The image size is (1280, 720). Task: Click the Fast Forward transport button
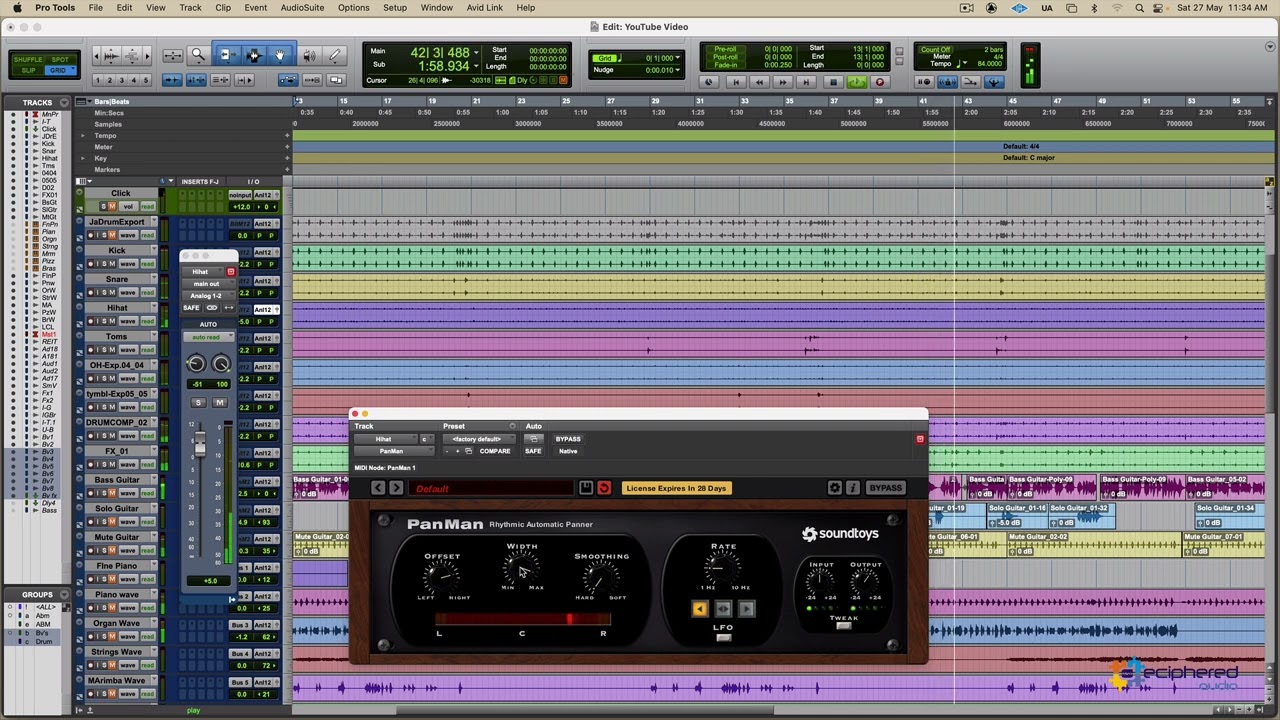783,82
